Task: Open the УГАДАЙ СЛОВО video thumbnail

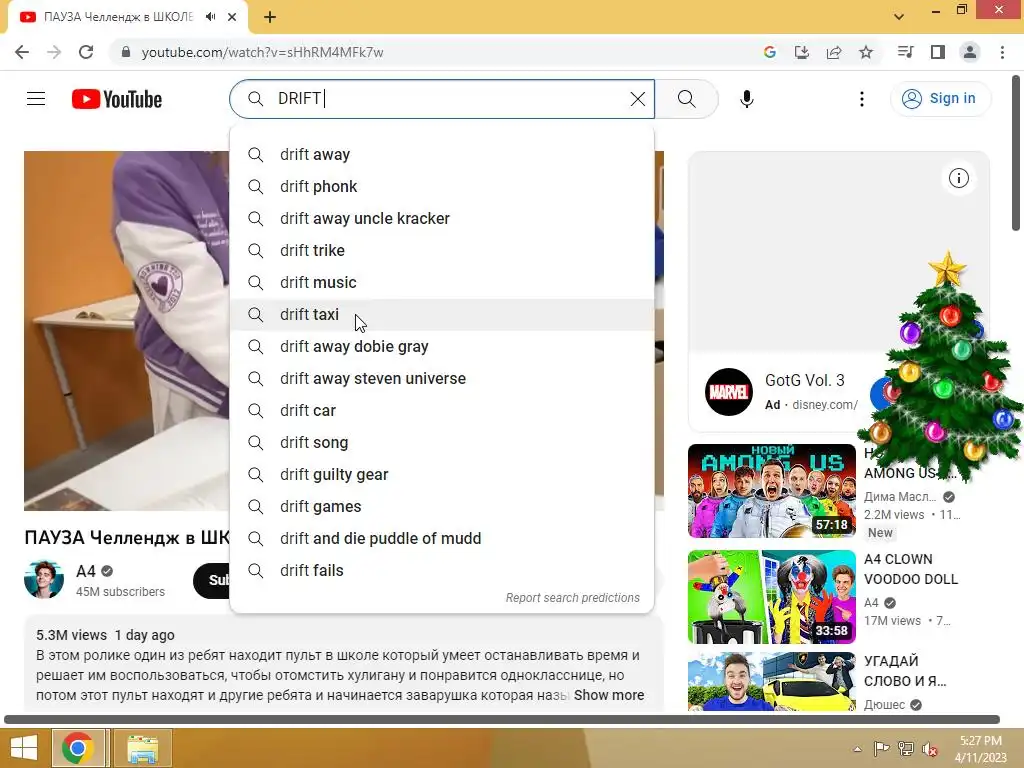Action: pyautogui.click(x=771, y=682)
